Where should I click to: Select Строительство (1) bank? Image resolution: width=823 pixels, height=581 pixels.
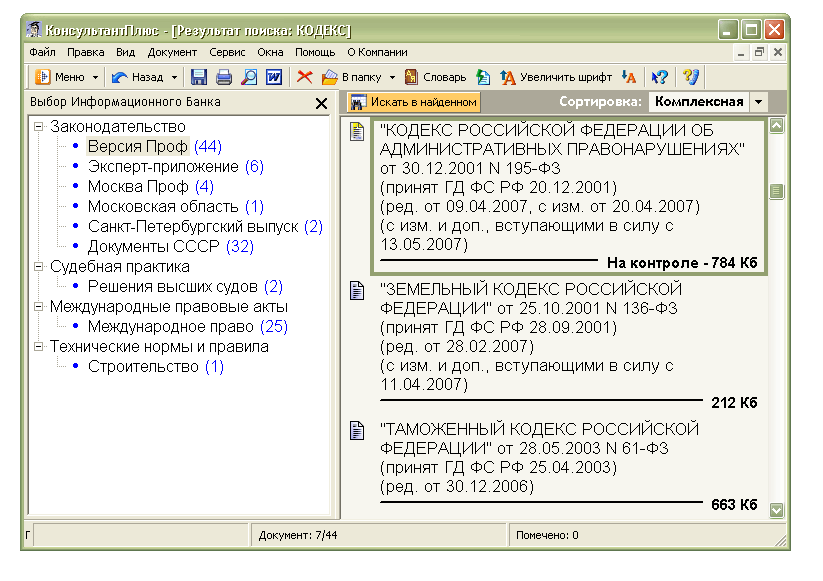(155, 366)
